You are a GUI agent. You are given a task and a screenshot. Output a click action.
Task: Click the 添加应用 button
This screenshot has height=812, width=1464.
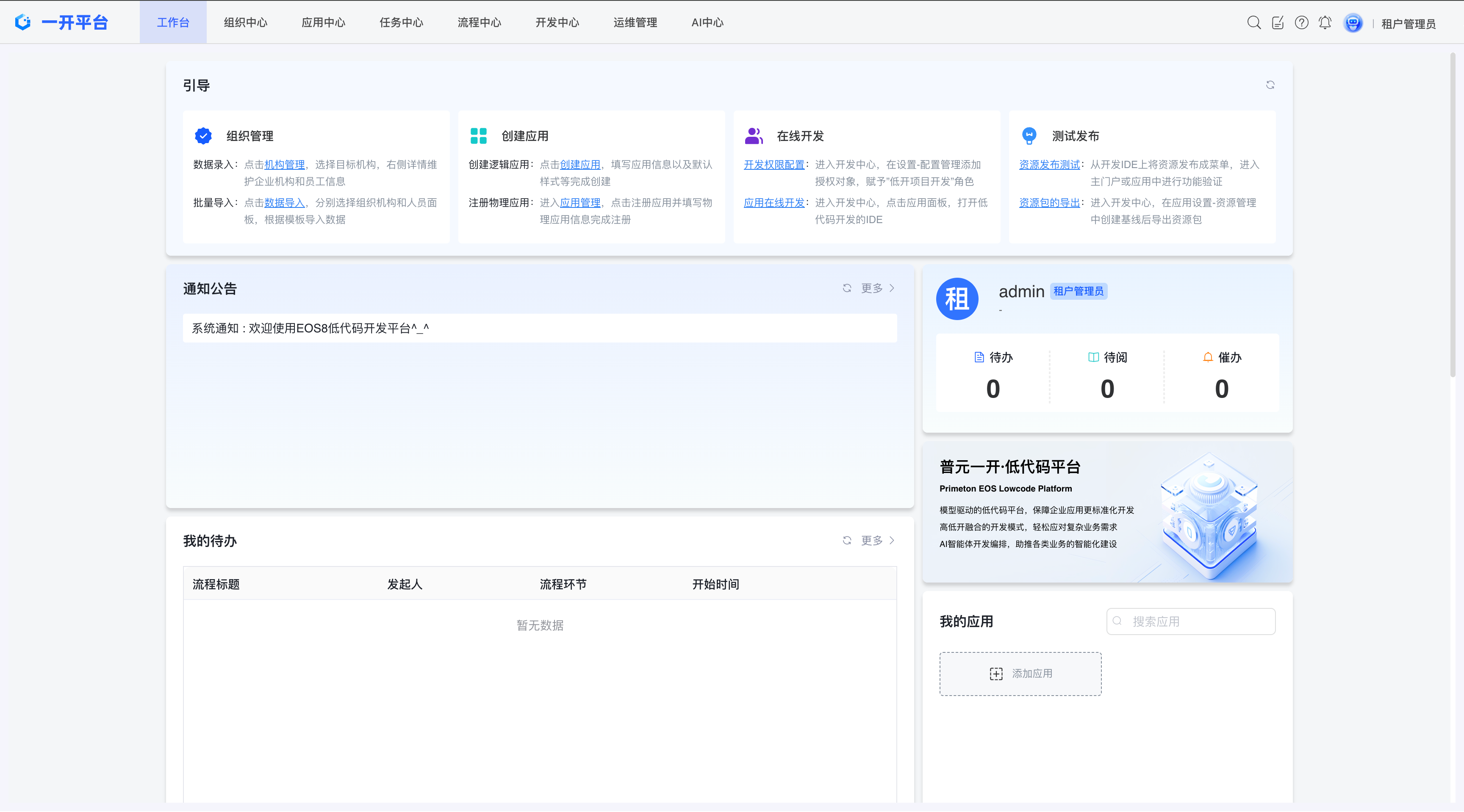pos(1020,674)
